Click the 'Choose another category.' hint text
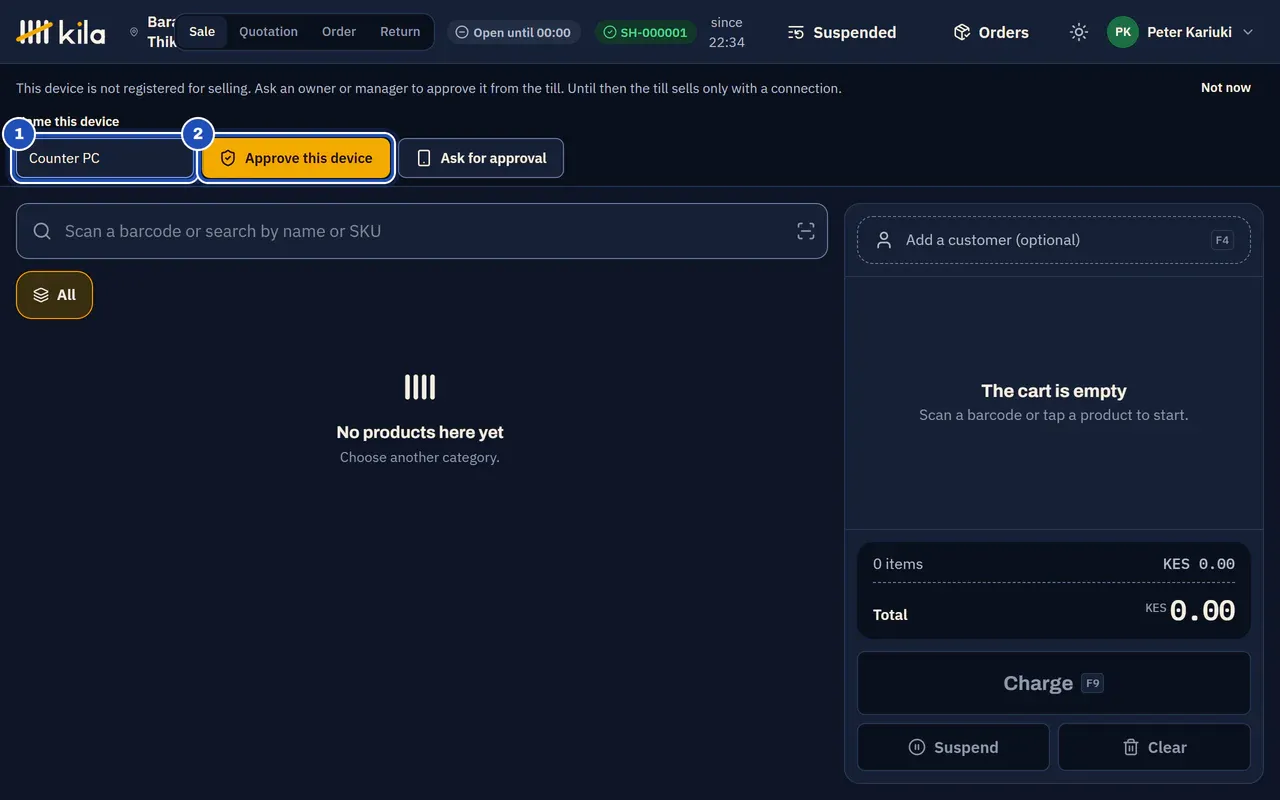1280x800 pixels. click(420, 457)
